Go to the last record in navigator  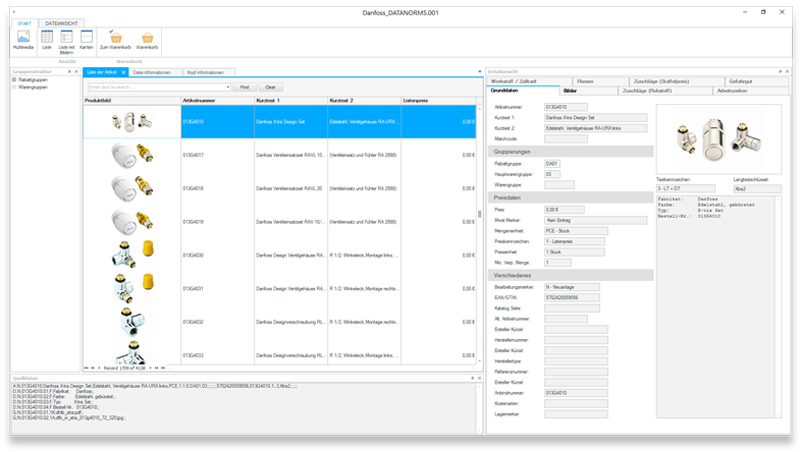click(163, 368)
